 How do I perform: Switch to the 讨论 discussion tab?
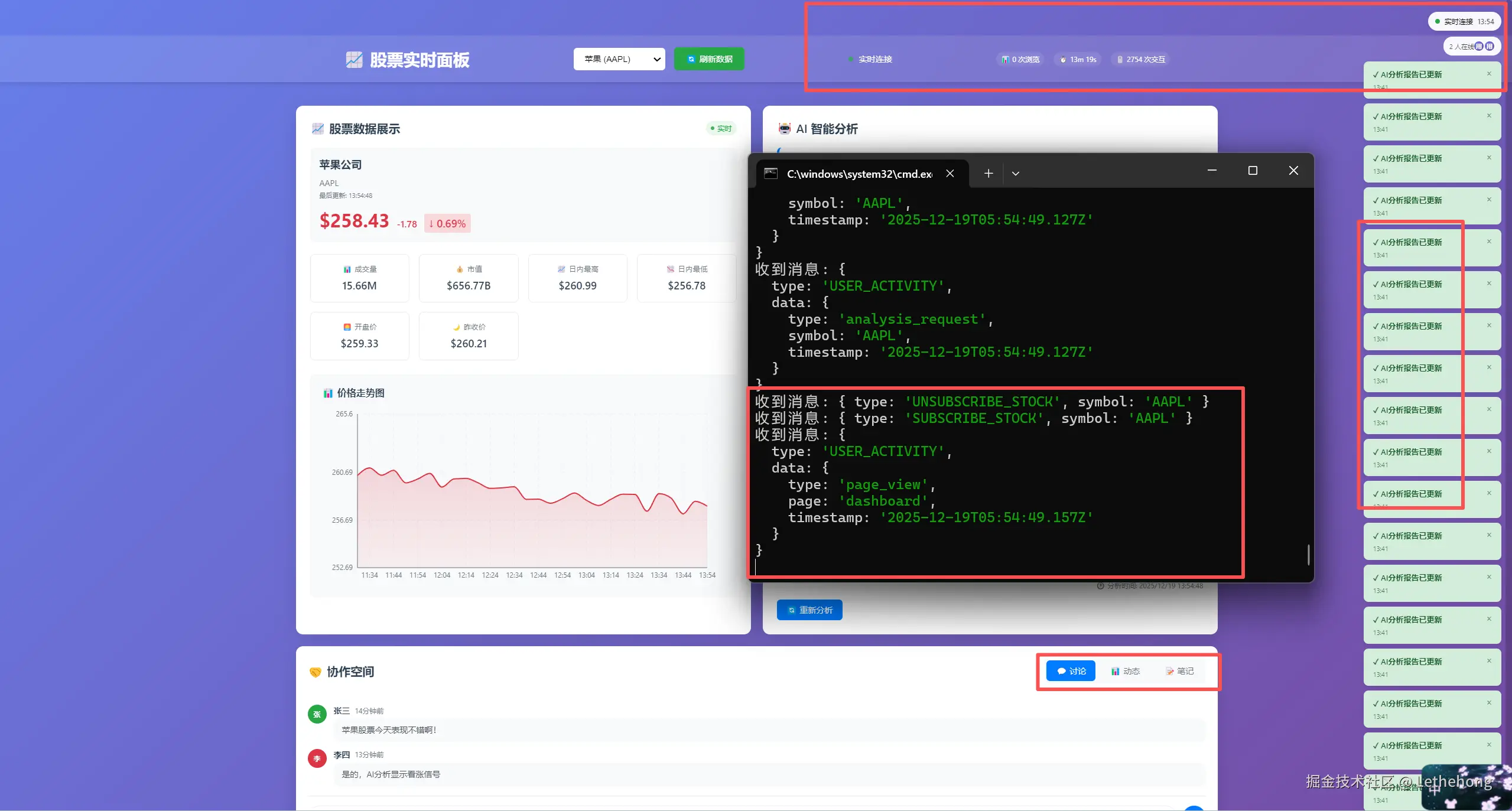[x=1070, y=671]
